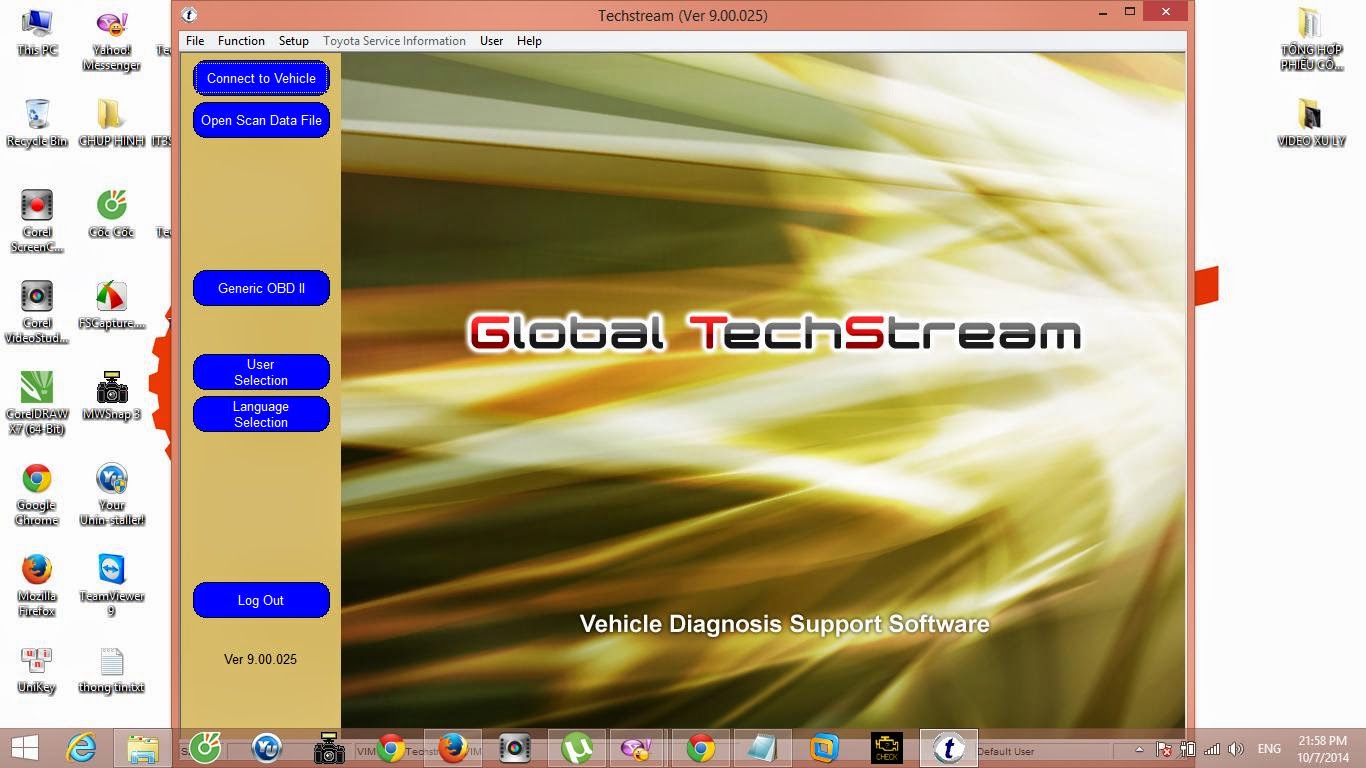This screenshot has width=1366, height=768.
Task: Open the network signal tray icon
Action: 1212,749
